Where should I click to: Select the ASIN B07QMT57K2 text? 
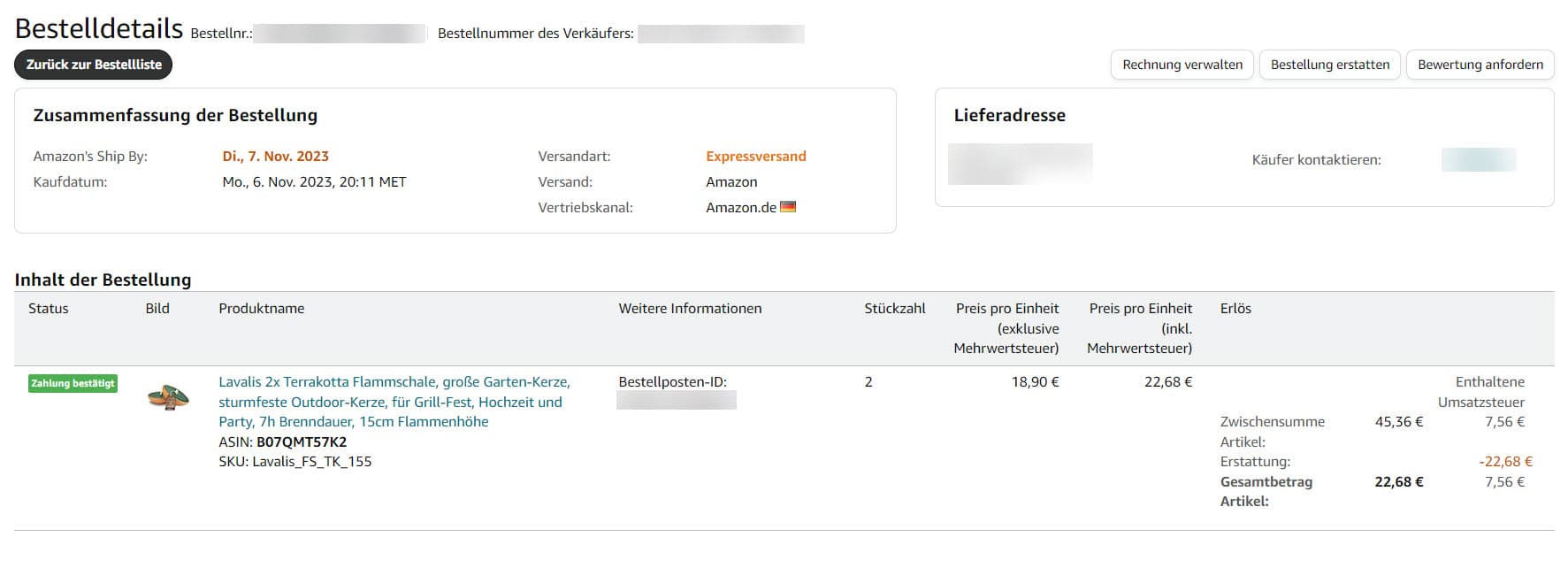coord(301,441)
